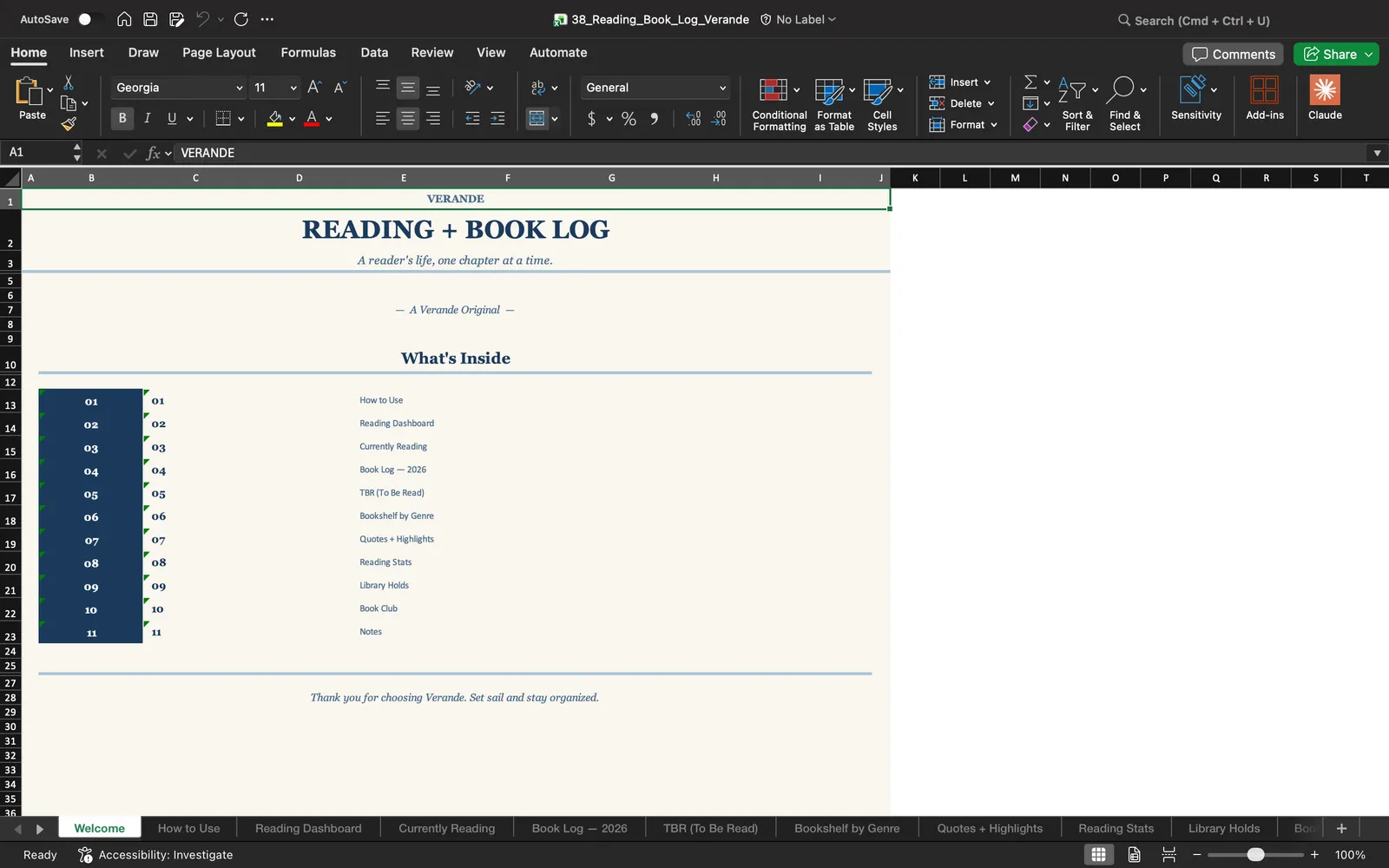The image size is (1389, 868).
Task: Click the AutoSum sigma icon
Action: point(1030,82)
